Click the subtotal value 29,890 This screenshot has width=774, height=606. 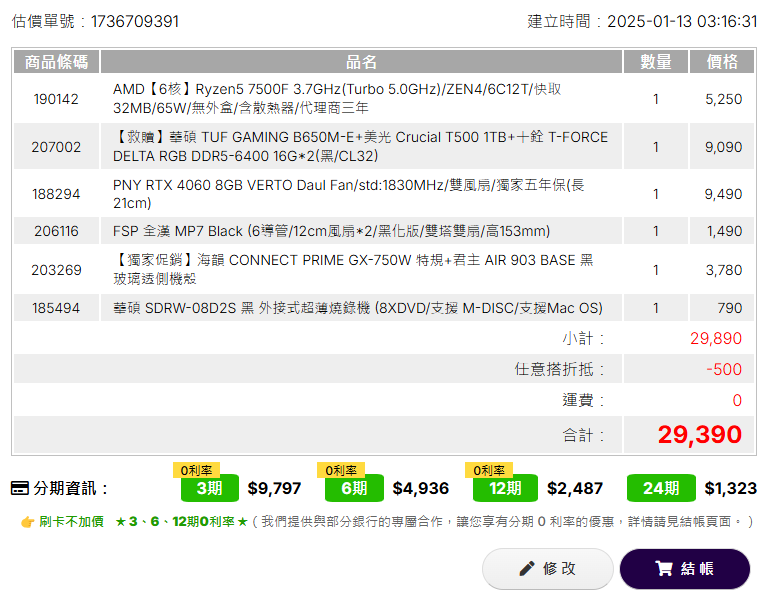716,339
